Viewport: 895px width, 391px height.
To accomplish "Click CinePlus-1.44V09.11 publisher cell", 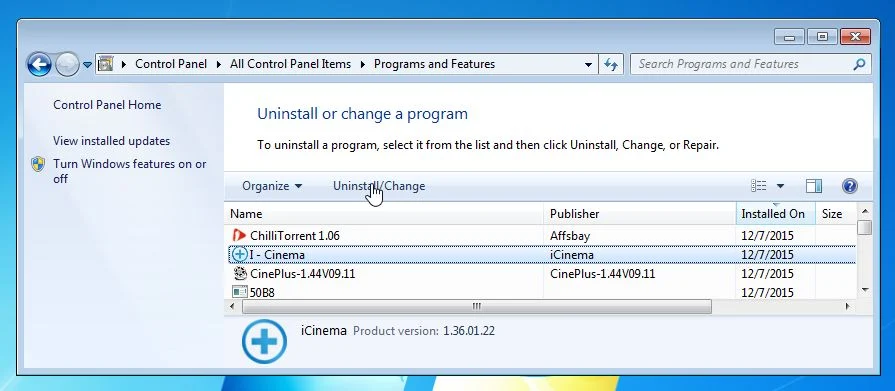I will click(603, 274).
